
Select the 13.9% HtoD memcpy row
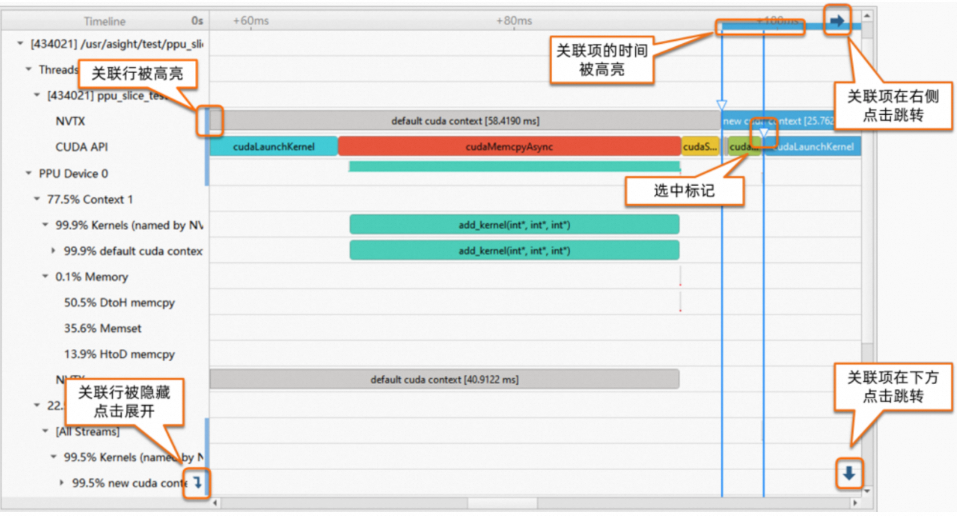pos(119,354)
